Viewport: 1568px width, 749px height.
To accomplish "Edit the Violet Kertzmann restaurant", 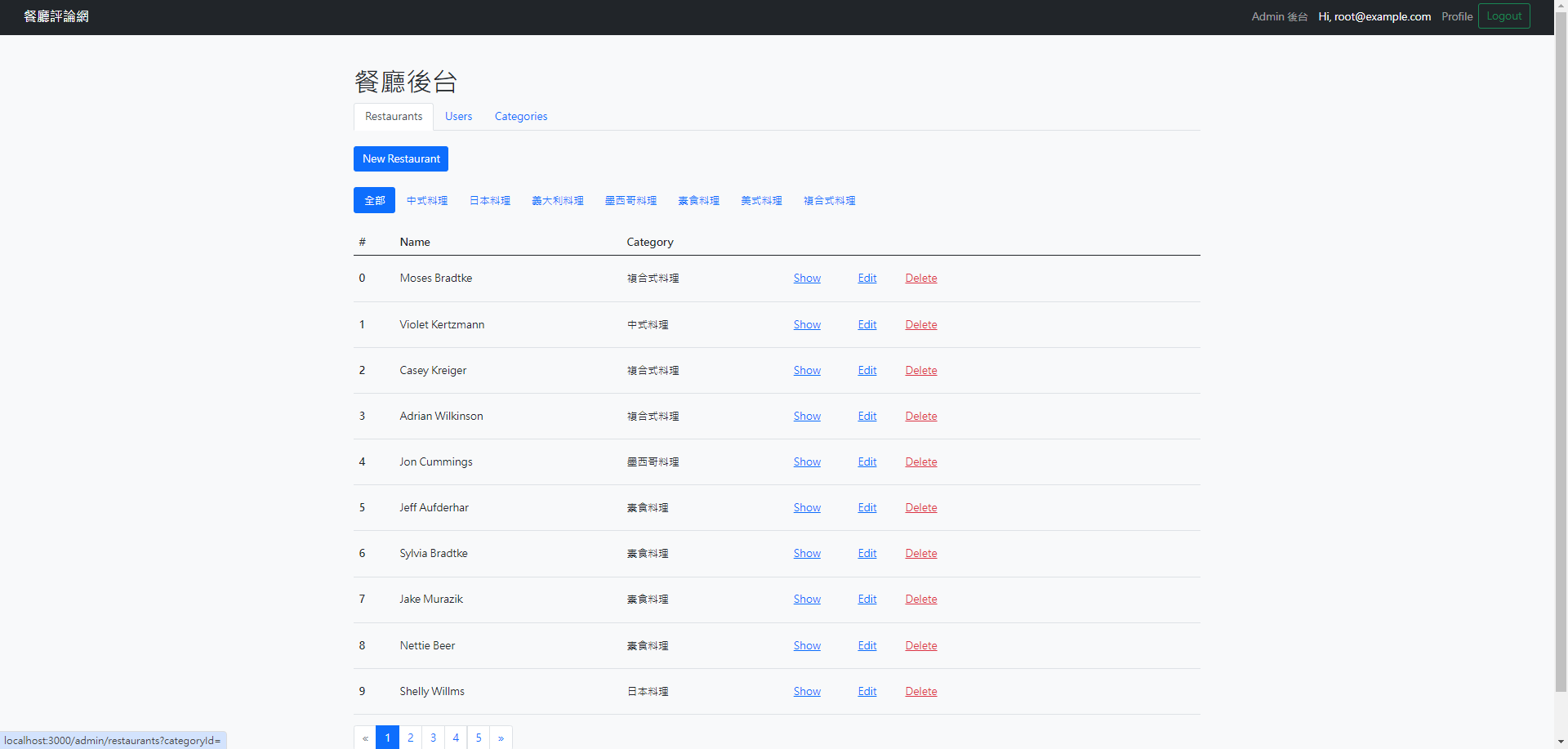I will click(866, 325).
